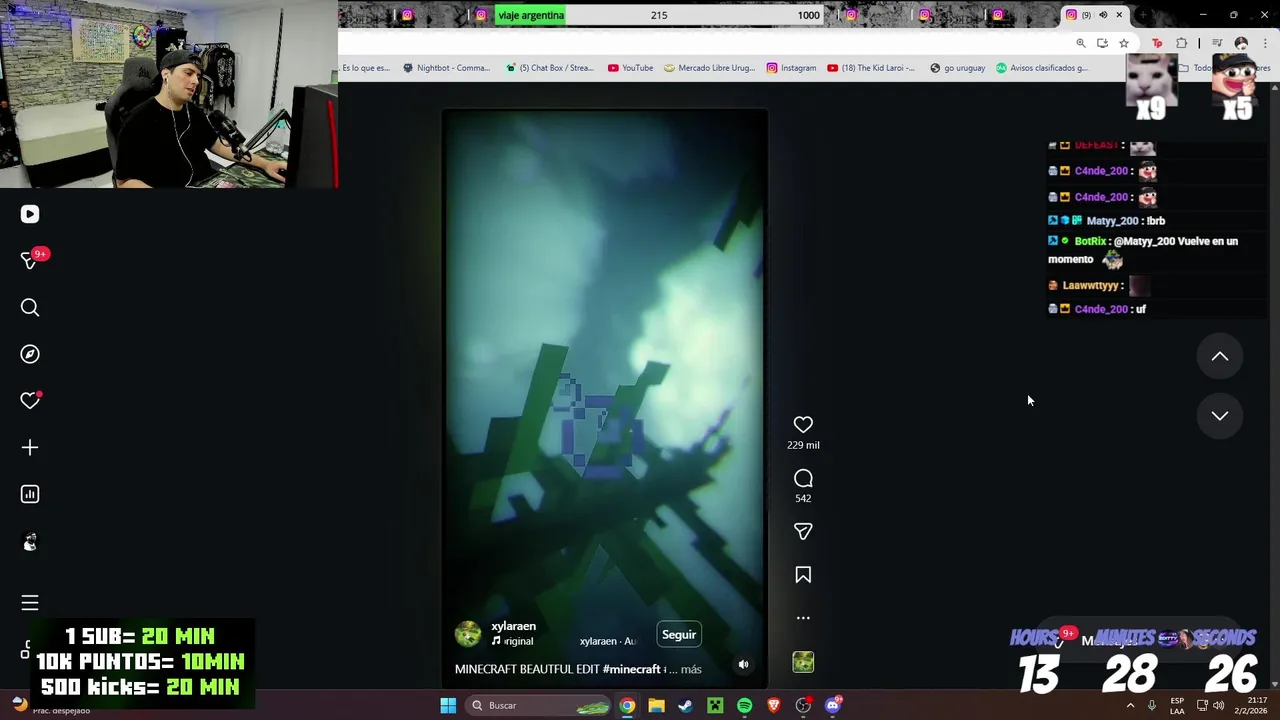Open 'Avisos clasificados' bookmark
1280x720 pixels.
coord(1042,68)
